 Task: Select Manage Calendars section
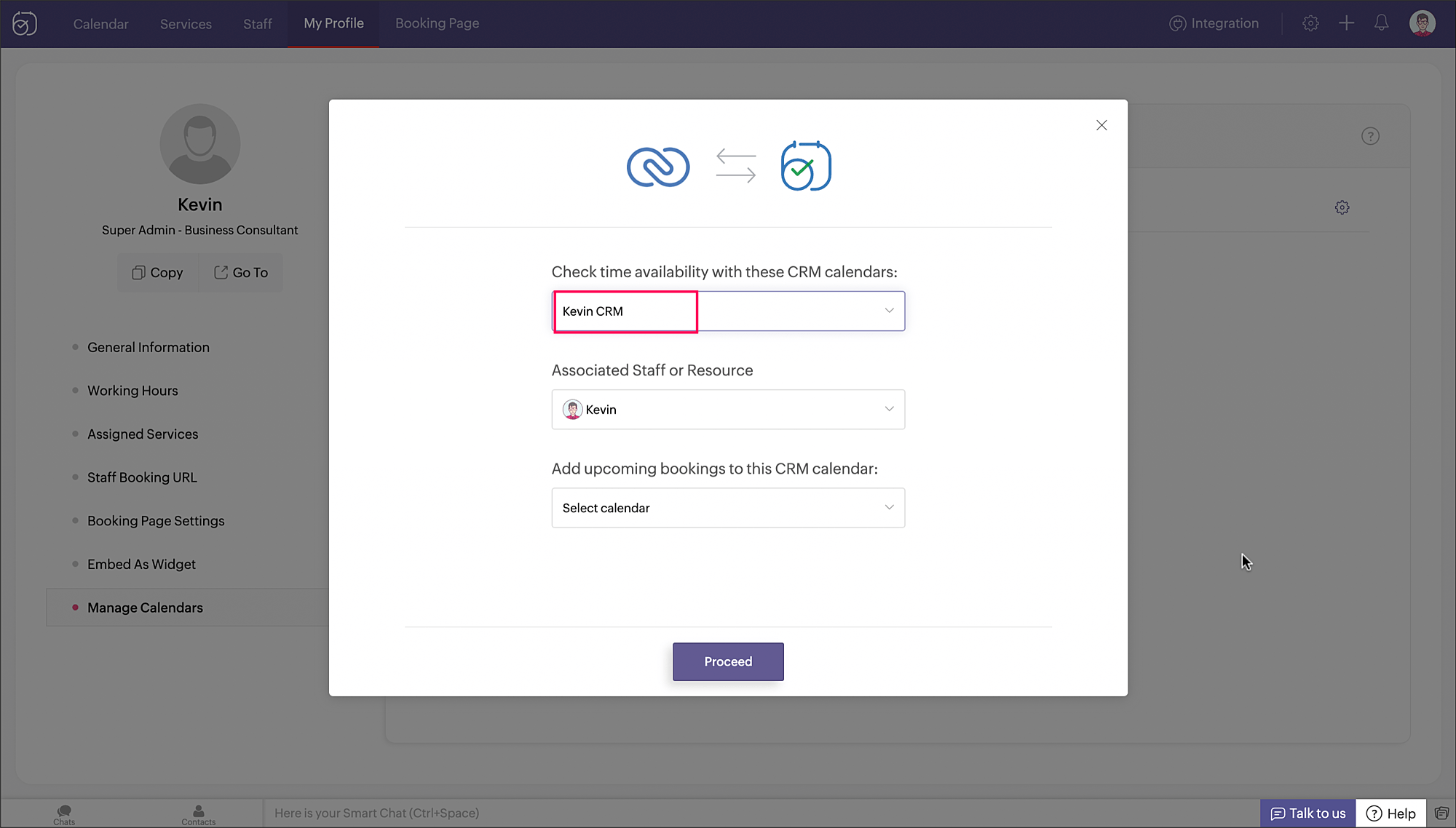pyautogui.click(x=188, y=608)
